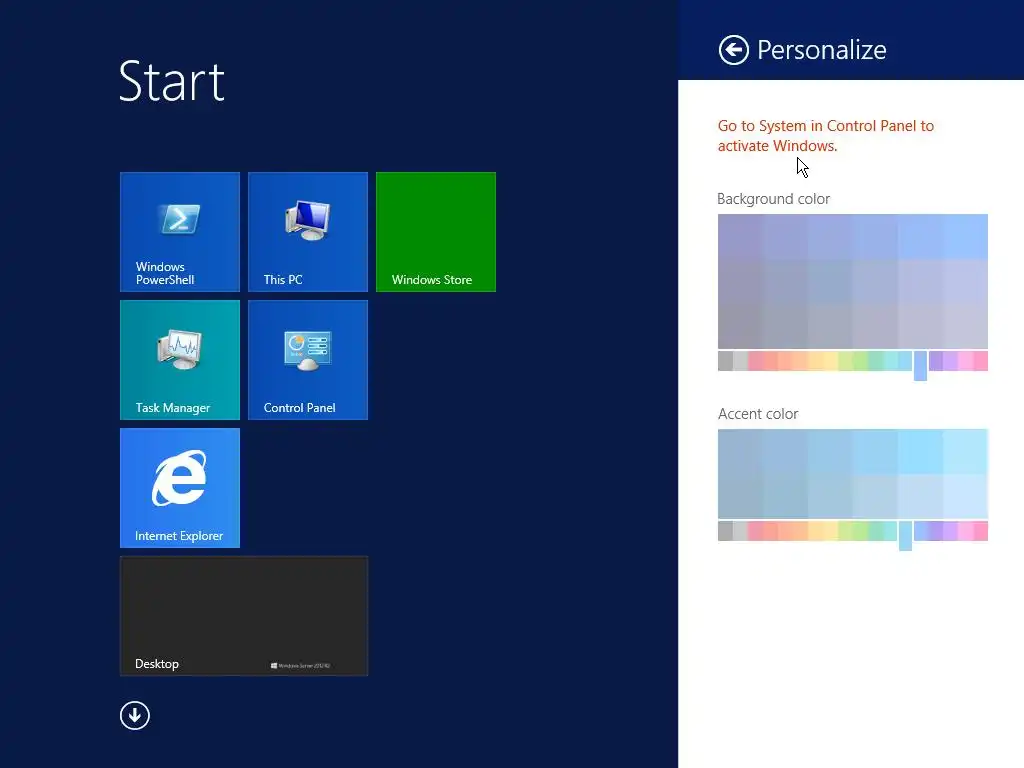The height and width of the screenshot is (768, 1024).
Task: Click the Personalize panel title
Action: (x=822, y=50)
